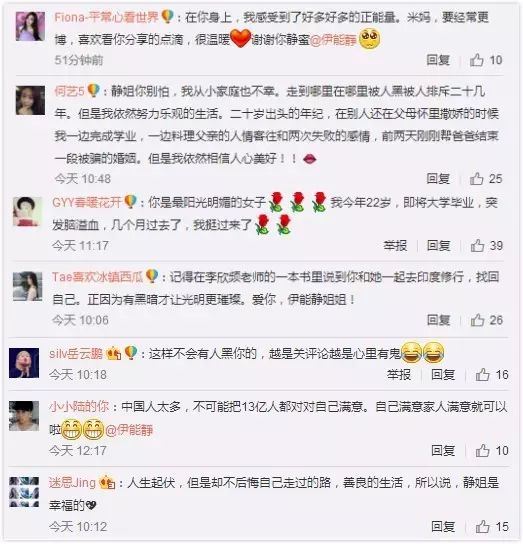Reply to Fiona's comment via 回复
Screen dimensions: 523x544
coord(438,60)
